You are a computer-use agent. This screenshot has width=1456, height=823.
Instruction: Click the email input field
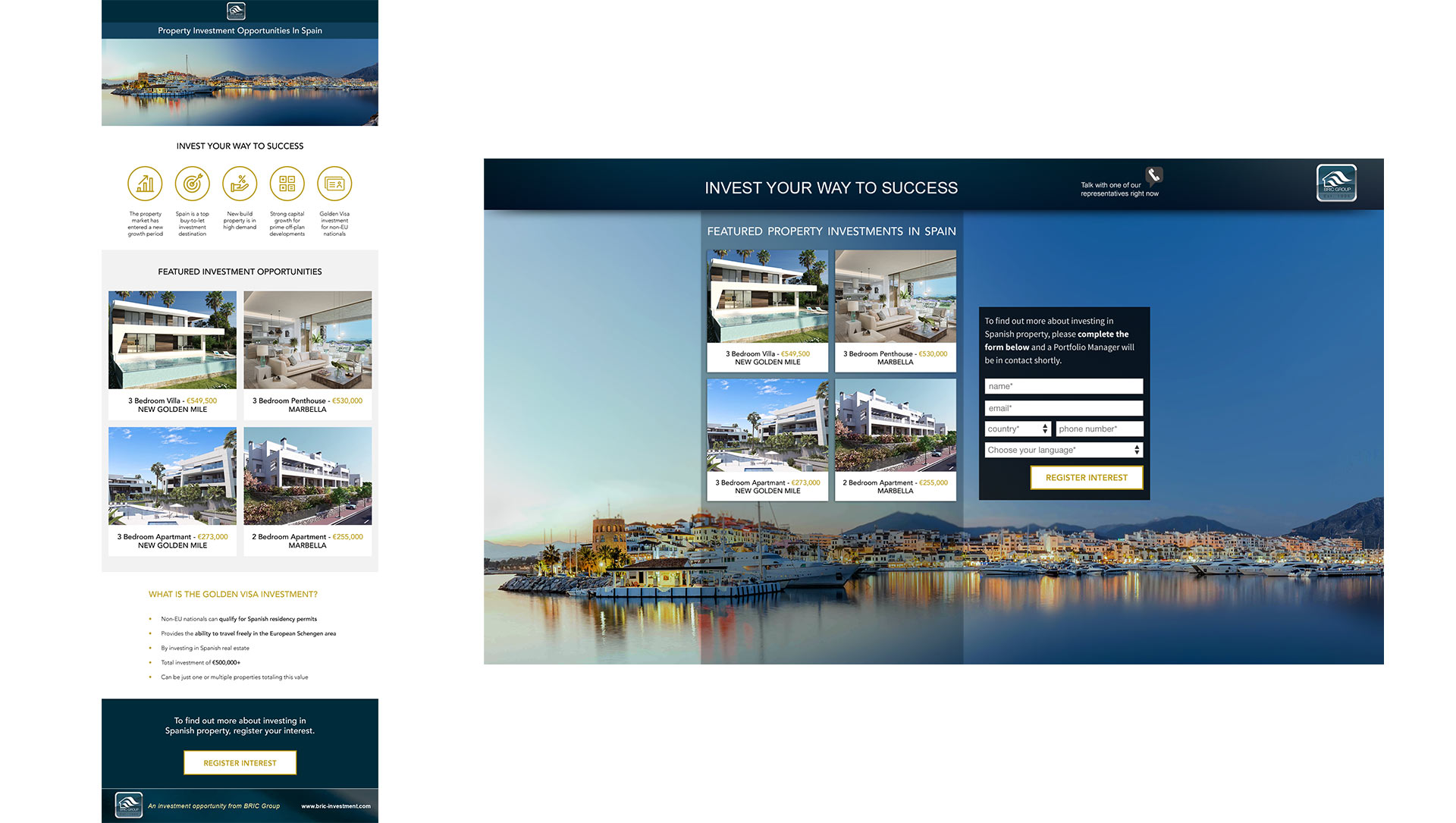pyautogui.click(x=1063, y=408)
